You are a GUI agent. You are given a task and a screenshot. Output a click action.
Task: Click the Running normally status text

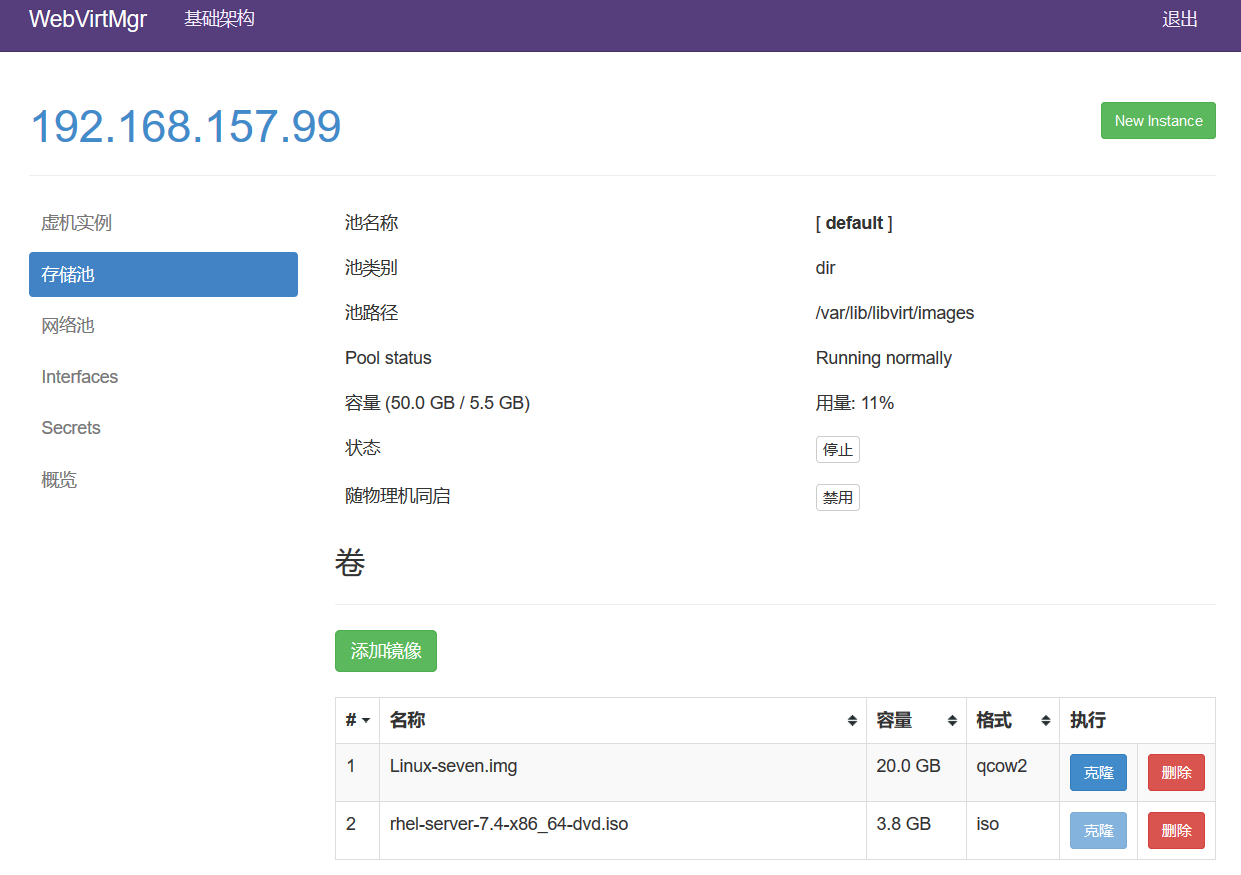(884, 358)
